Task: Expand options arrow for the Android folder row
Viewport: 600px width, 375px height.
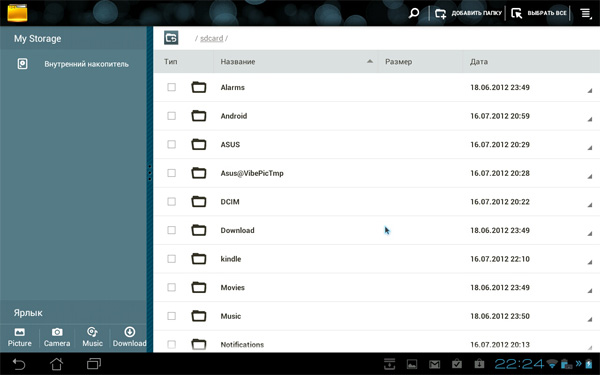Action: pos(590,119)
